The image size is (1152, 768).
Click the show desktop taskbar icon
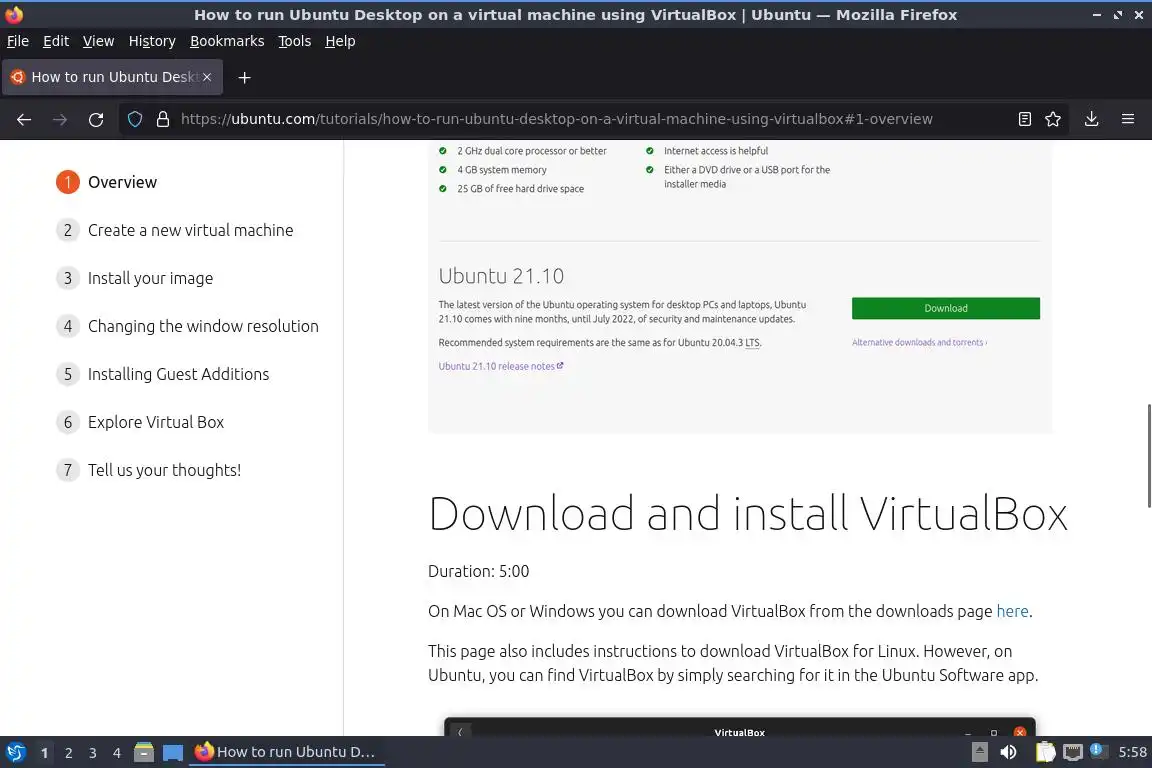pyautogui.click(x=173, y=752)
